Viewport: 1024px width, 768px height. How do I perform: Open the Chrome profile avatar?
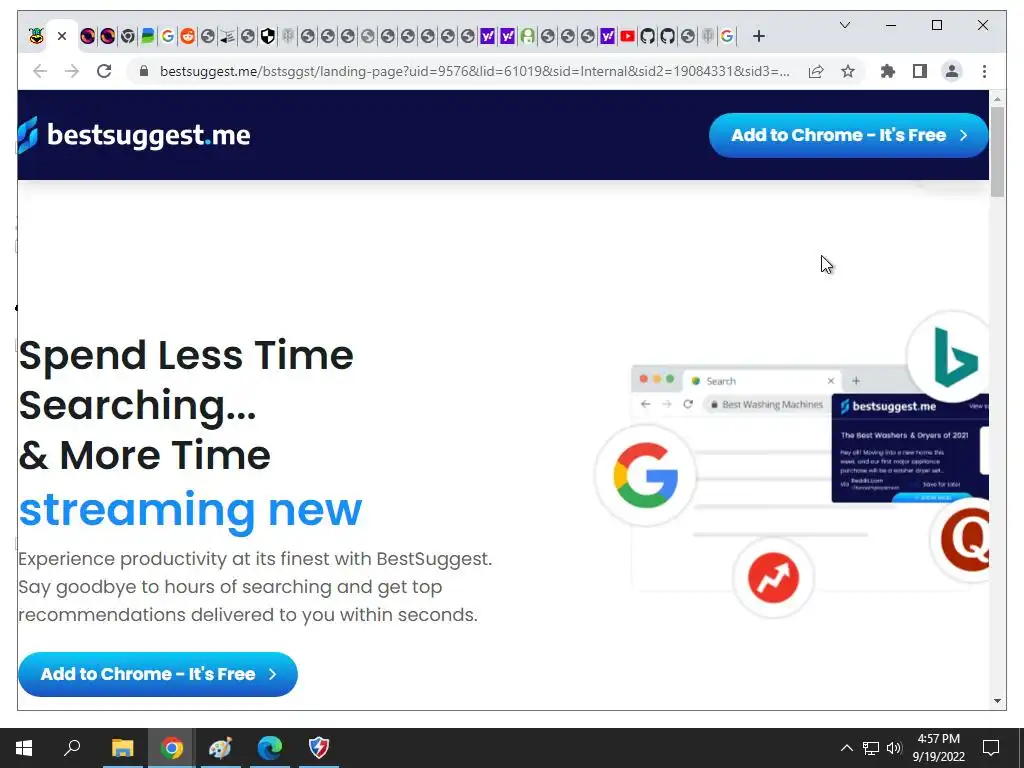pyautogui.click(x=952, y=71)
